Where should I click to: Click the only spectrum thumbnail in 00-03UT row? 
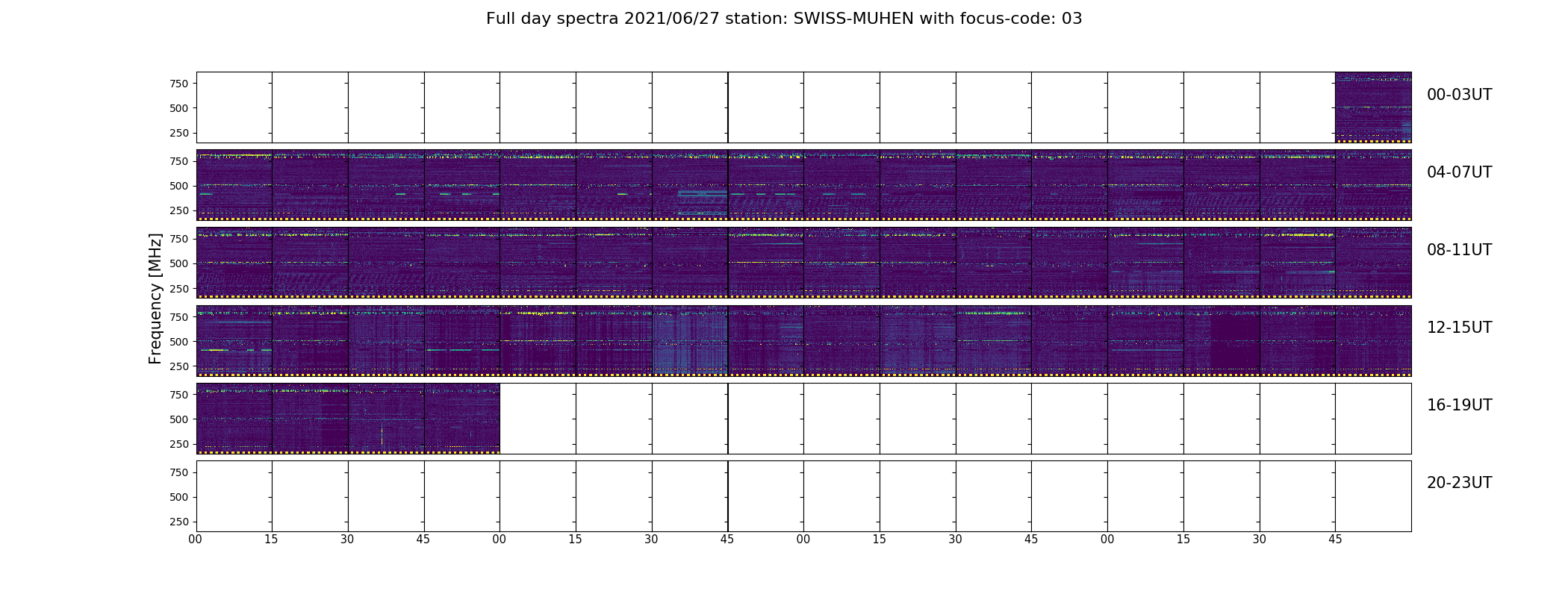pos(1373,107)
